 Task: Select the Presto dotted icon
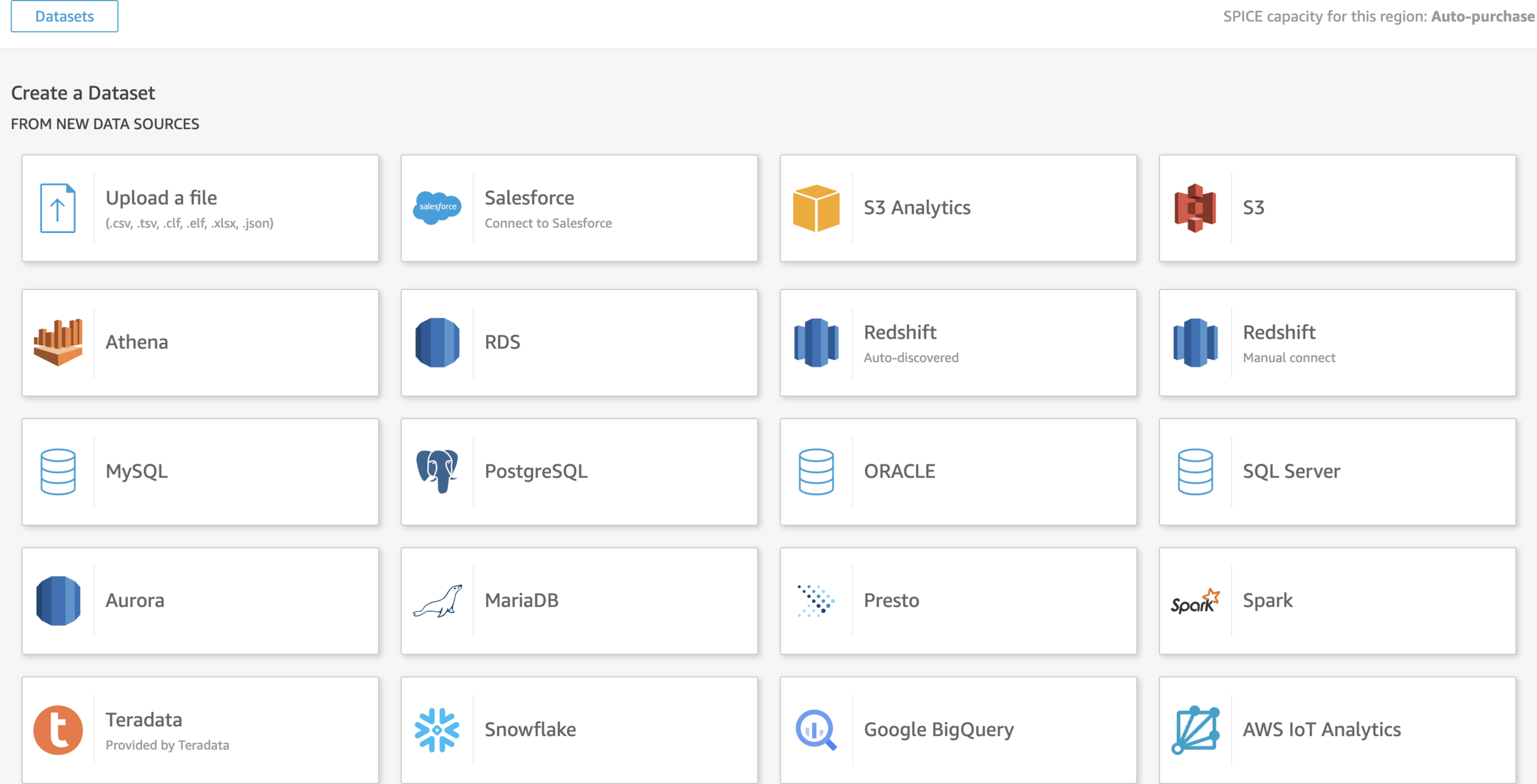(x=816, y=601)
